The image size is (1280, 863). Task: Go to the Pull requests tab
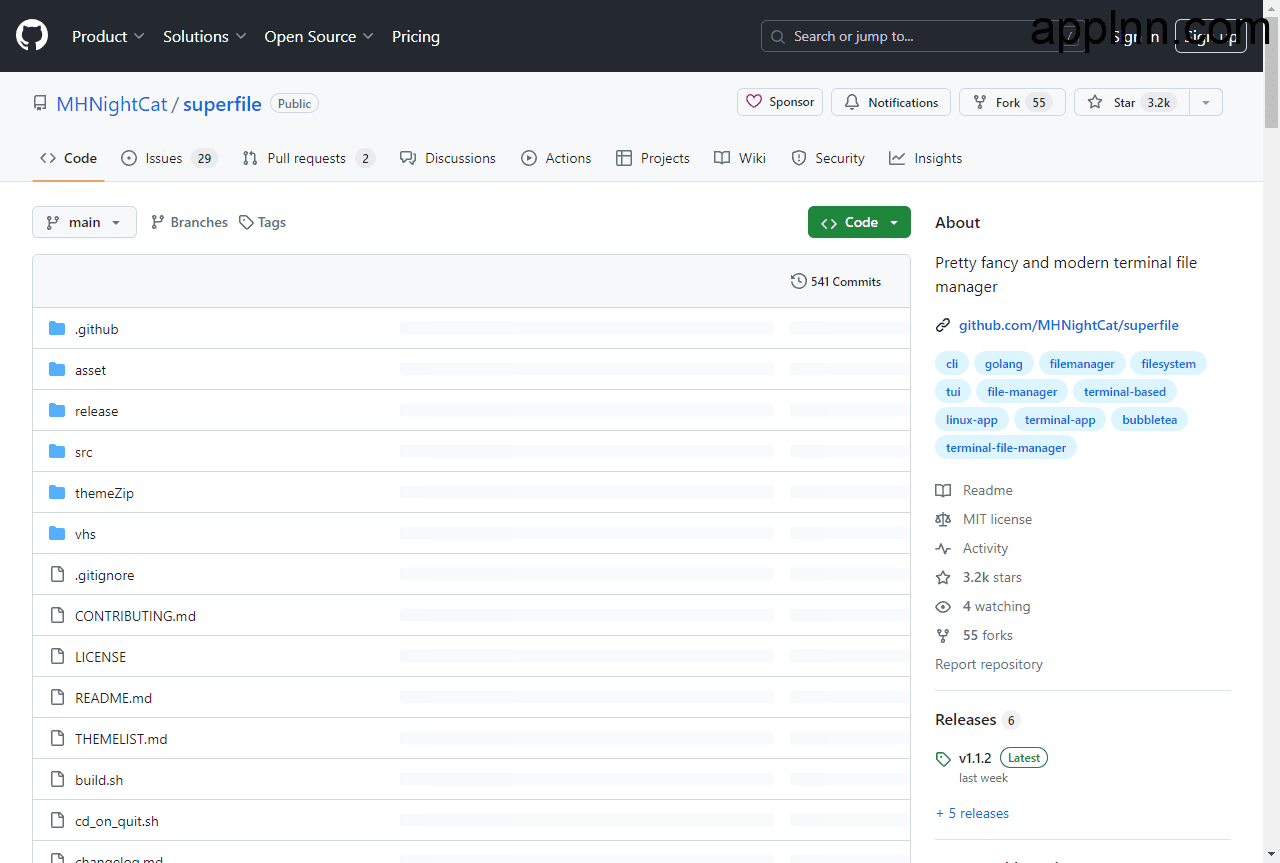click(307, 158)
